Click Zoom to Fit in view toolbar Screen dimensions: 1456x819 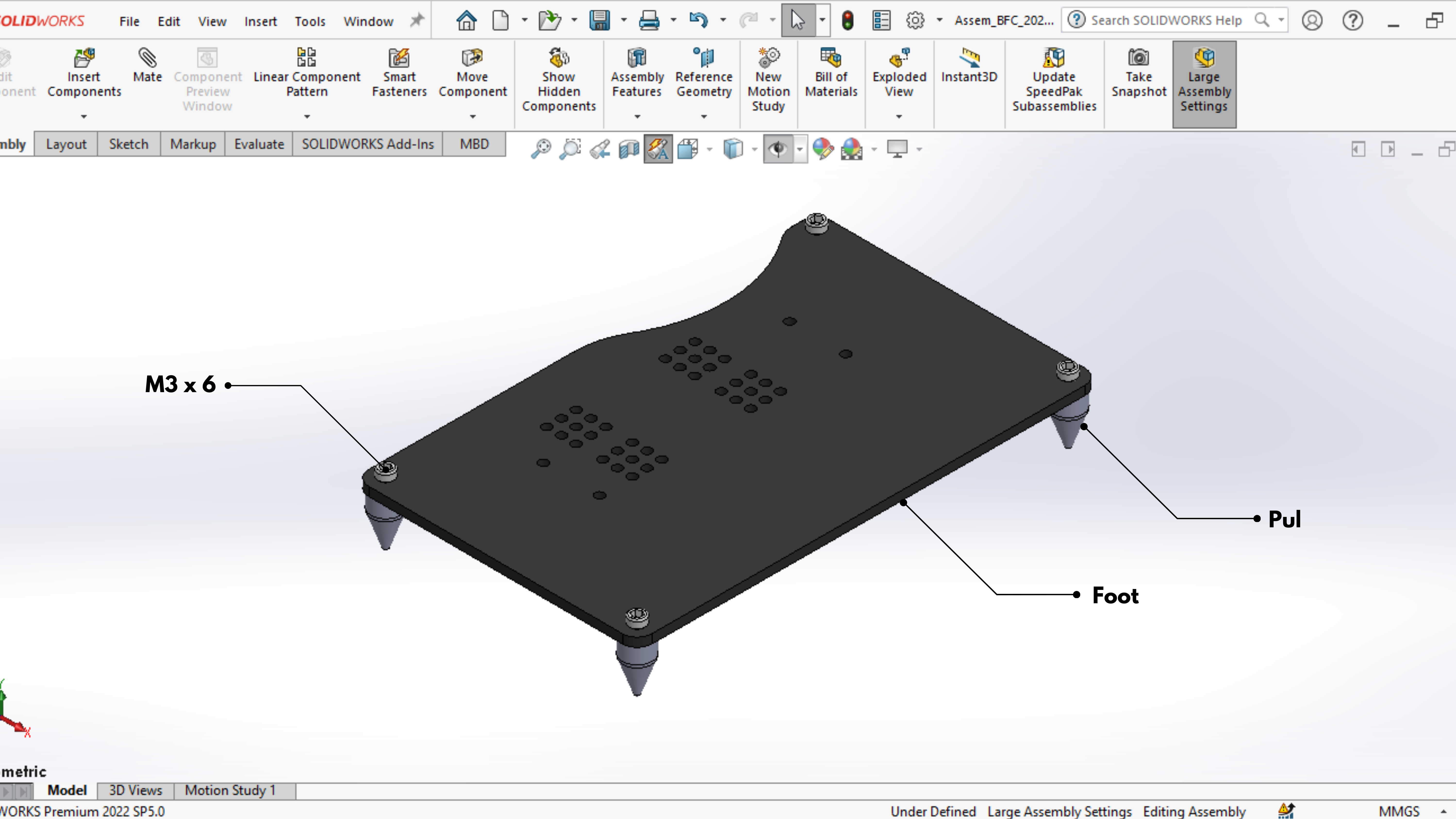pyautogui.click(x=540, y=149)
